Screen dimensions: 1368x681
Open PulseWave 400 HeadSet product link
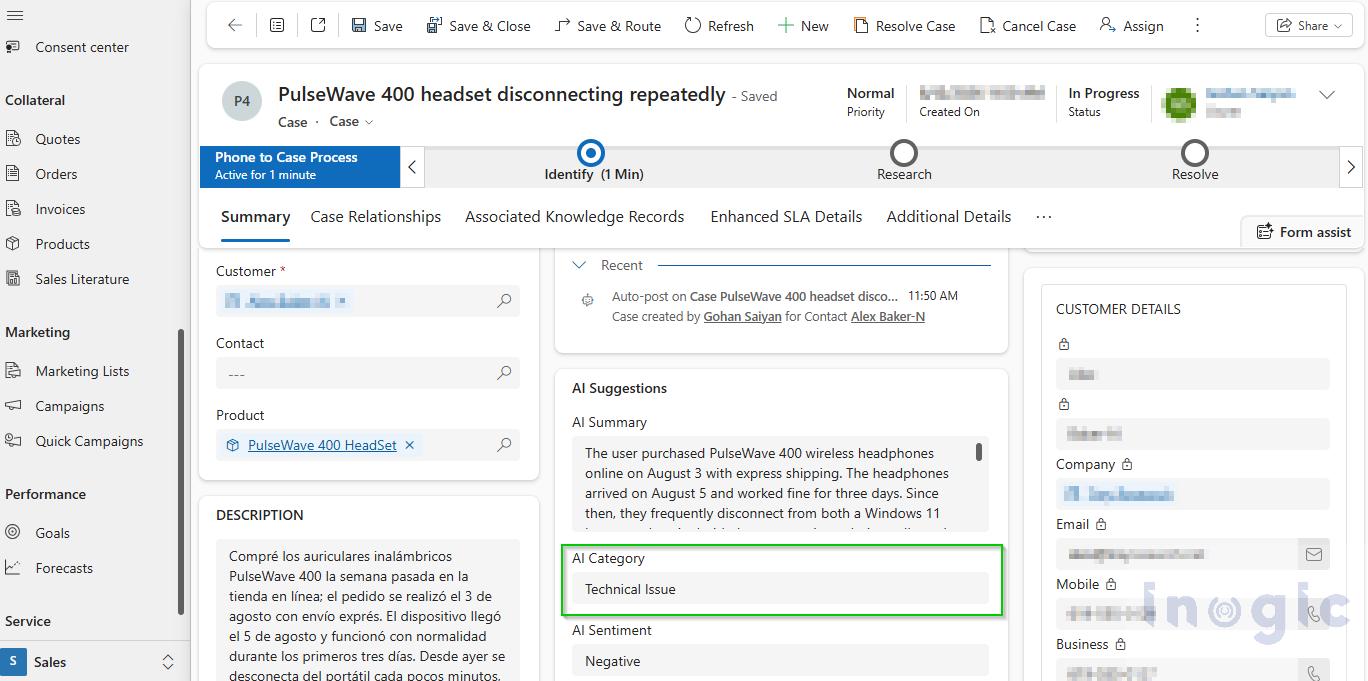point(322,445)
